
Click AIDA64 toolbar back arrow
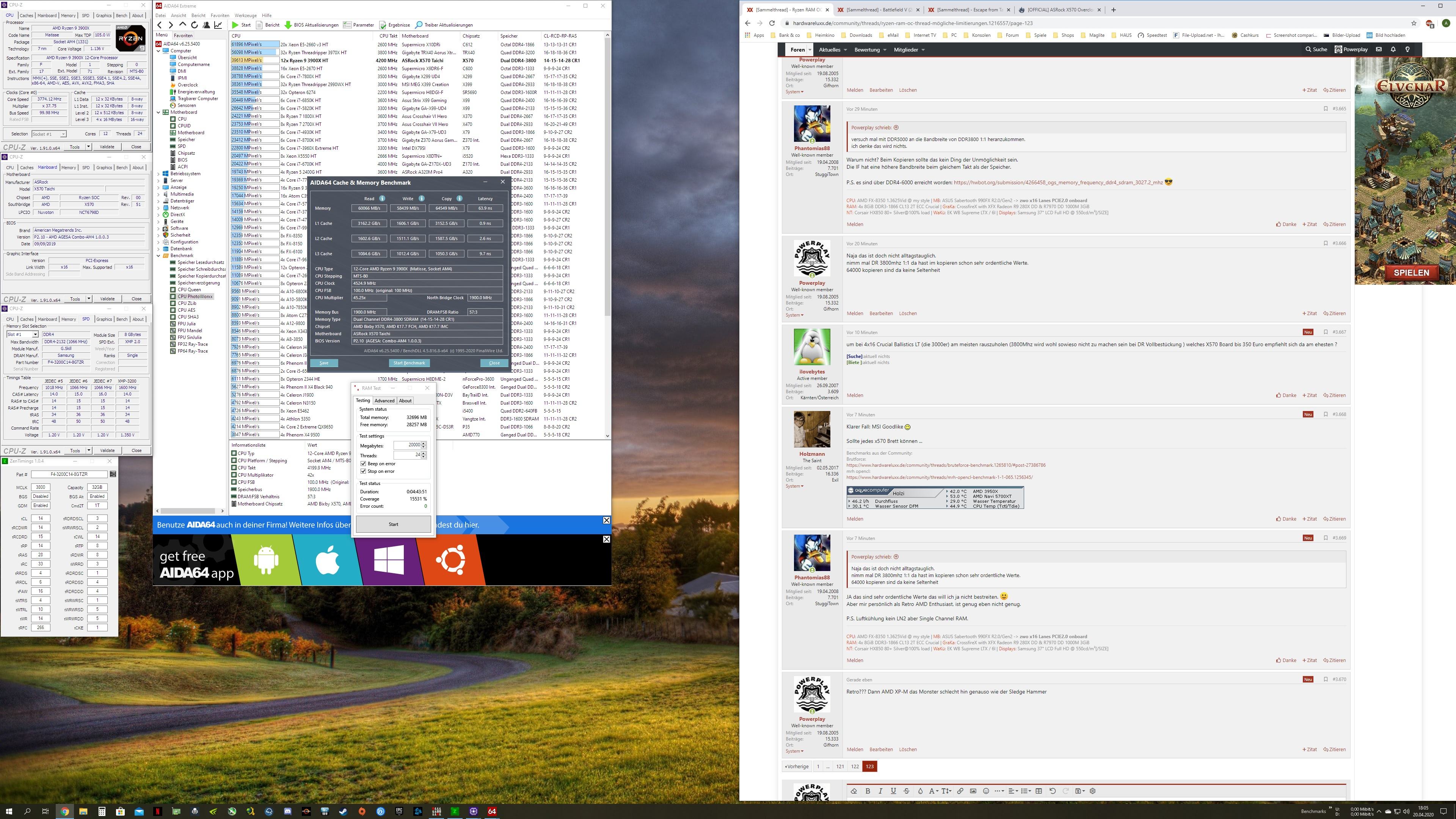159,25
